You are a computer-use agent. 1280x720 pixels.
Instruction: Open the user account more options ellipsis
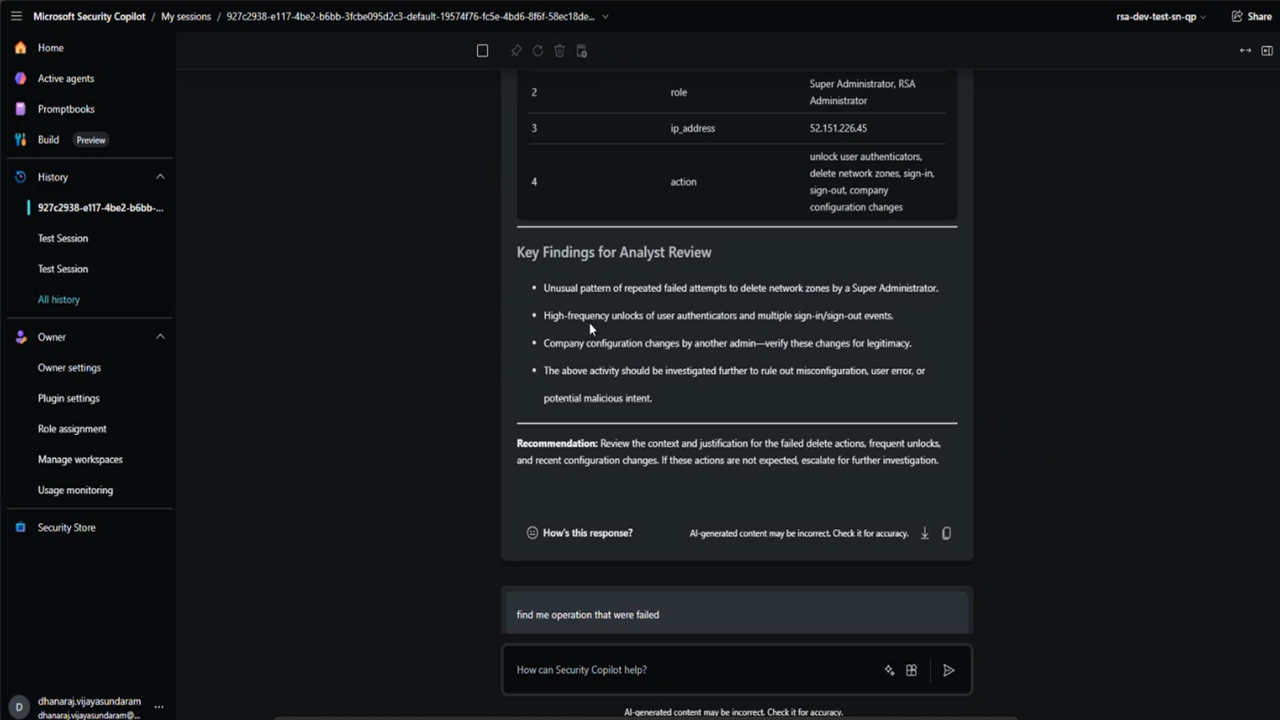point(158,707)
